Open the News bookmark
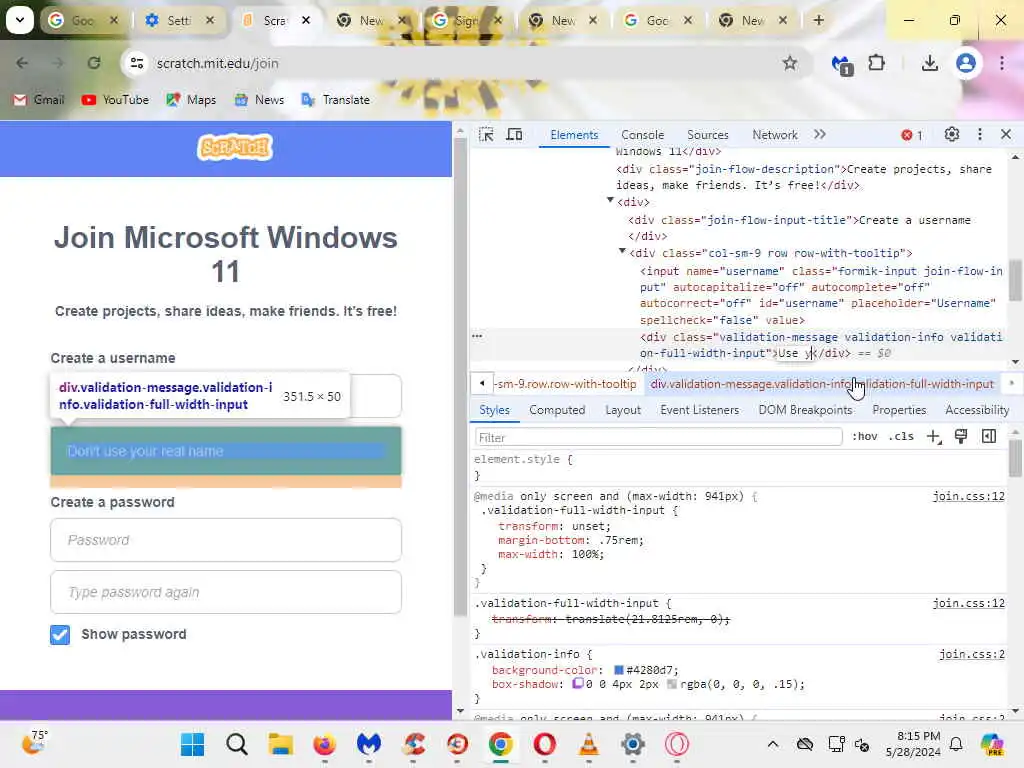 [x=259, y=100]
